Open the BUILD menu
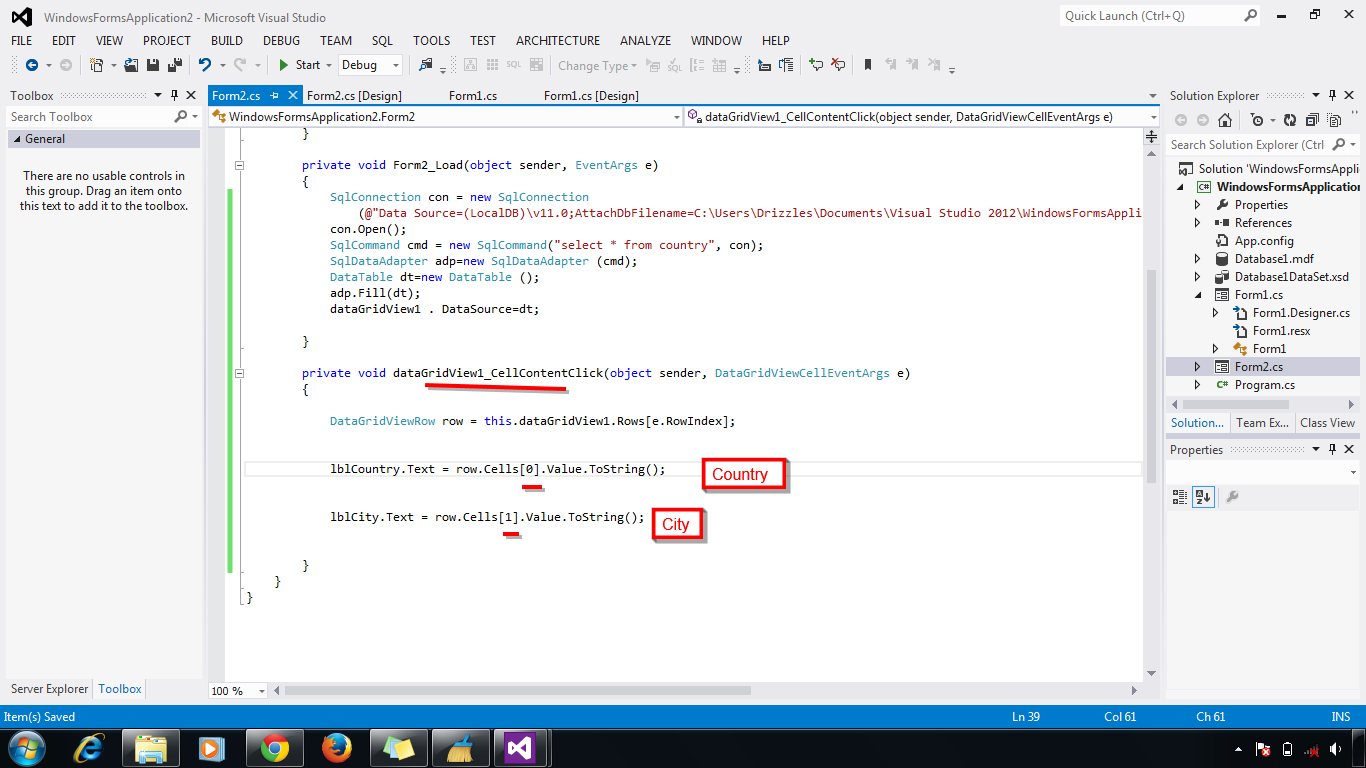Image resolution: width=1366 pixels, height=768 pixels. click(x=227, y=41)
